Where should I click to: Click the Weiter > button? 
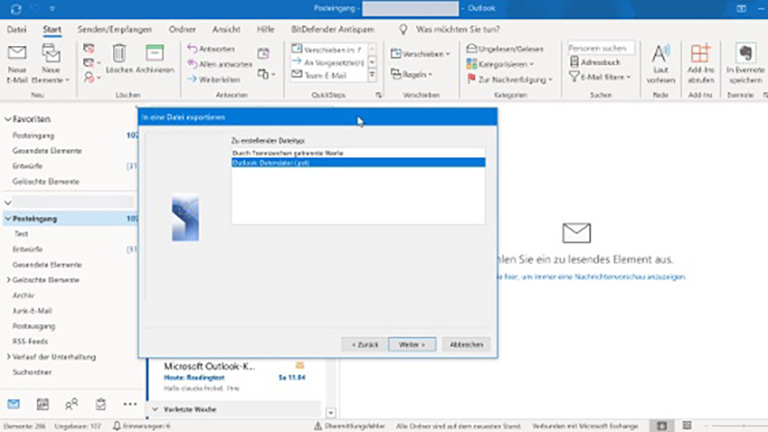pyautogui.click(x=412, y=344)
